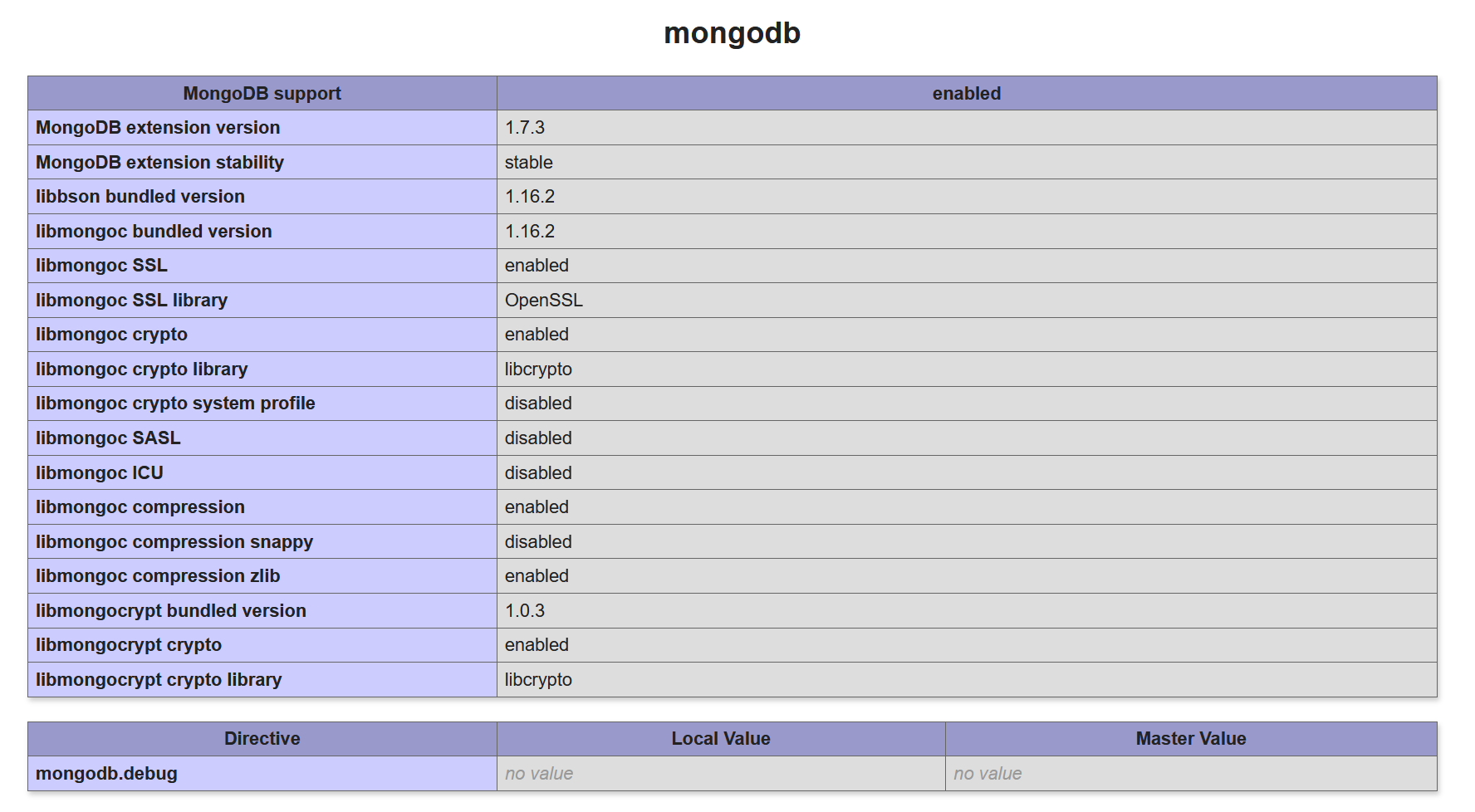Click the libmongoc SASL row label

point(108,438)
